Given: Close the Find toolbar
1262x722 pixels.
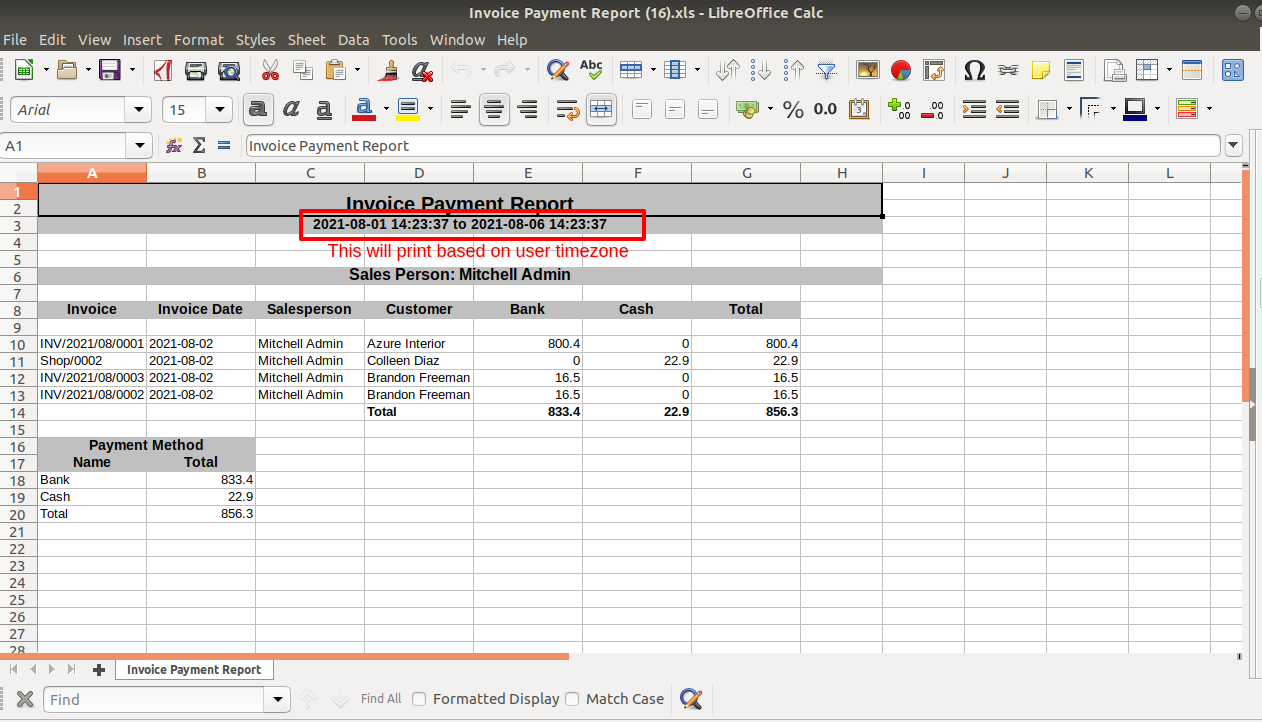Looking at the screenshot, I should [25, 699].
